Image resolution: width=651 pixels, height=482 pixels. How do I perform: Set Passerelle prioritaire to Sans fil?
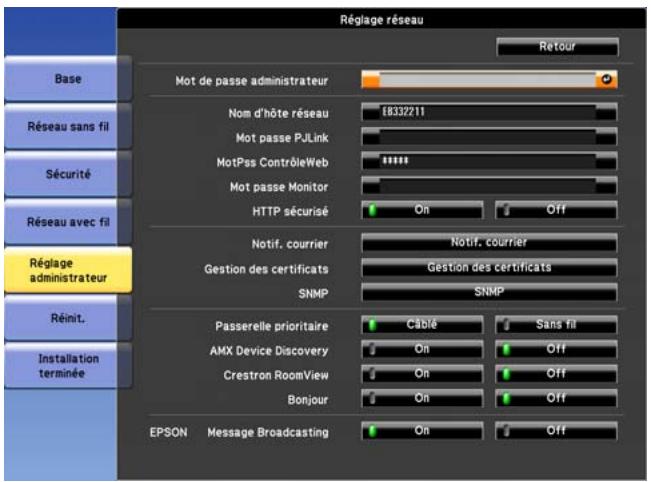(x=556, y=324)
